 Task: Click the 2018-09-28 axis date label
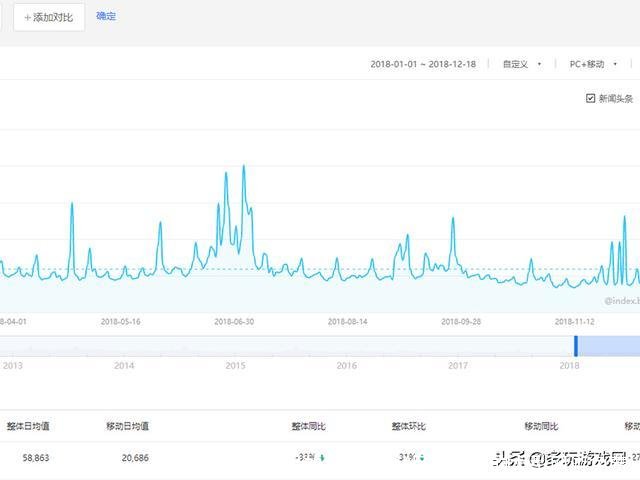461,322
